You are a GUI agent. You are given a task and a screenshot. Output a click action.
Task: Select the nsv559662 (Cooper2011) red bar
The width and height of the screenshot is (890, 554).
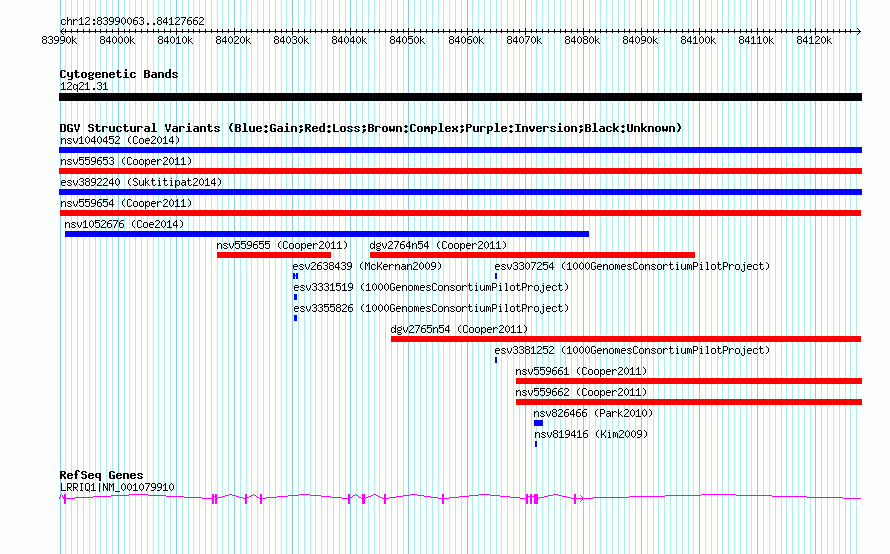689,402
